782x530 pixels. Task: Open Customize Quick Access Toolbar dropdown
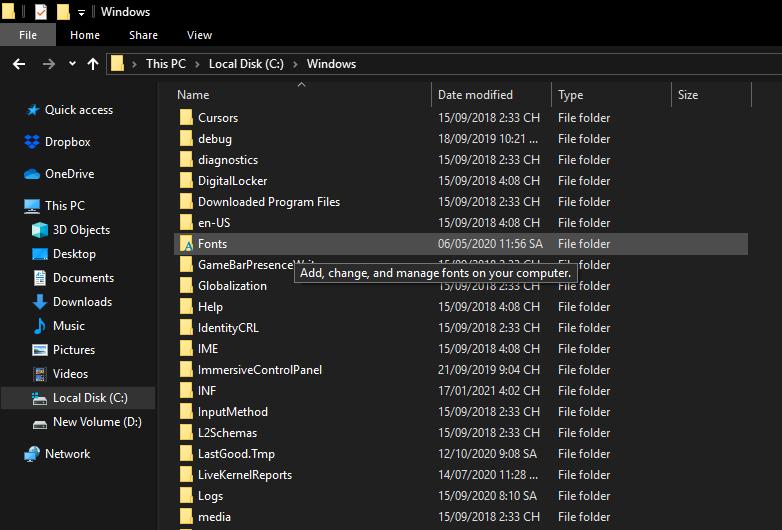click(81, 12)
